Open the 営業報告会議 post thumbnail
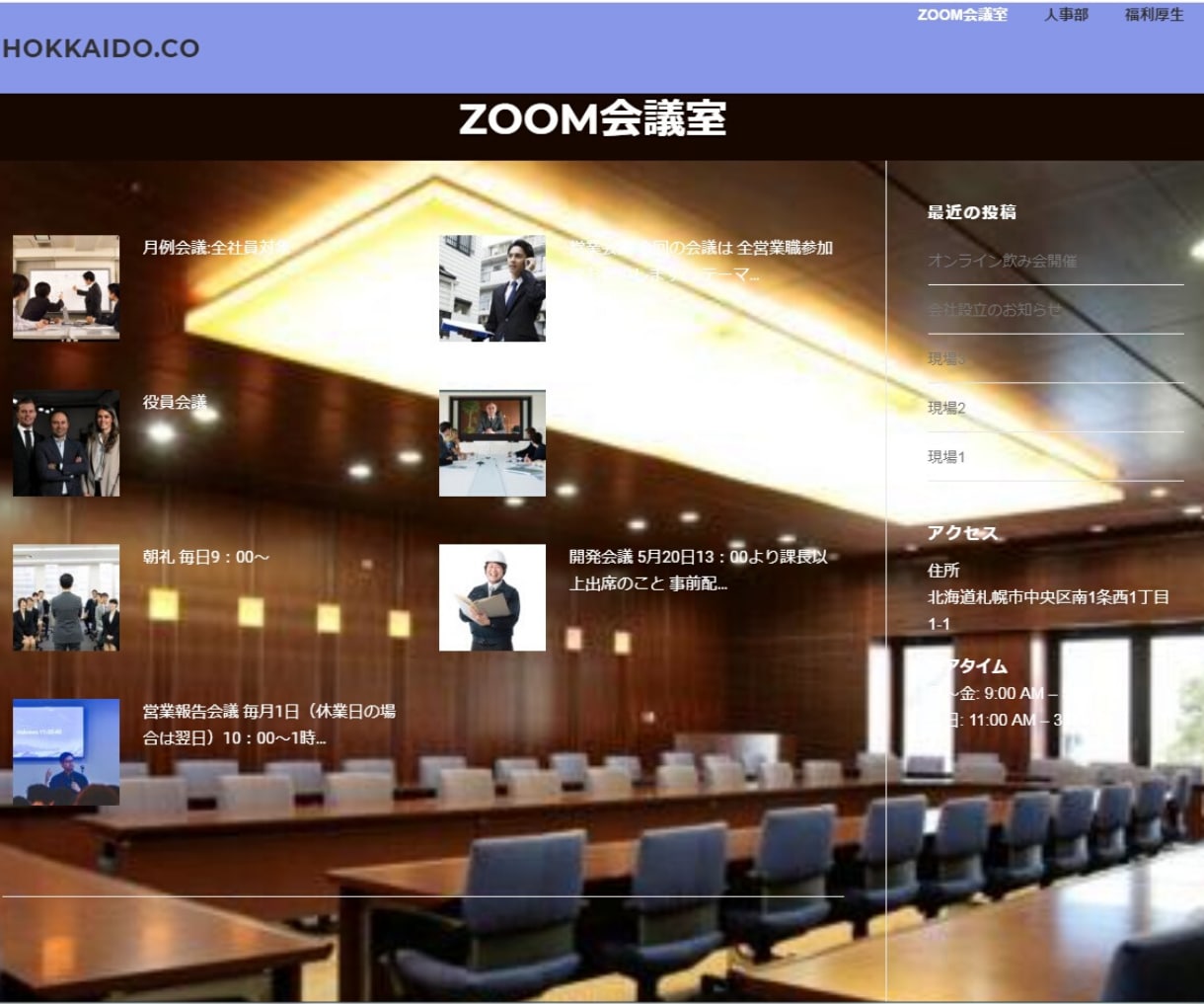 click(x=66, y=752)
